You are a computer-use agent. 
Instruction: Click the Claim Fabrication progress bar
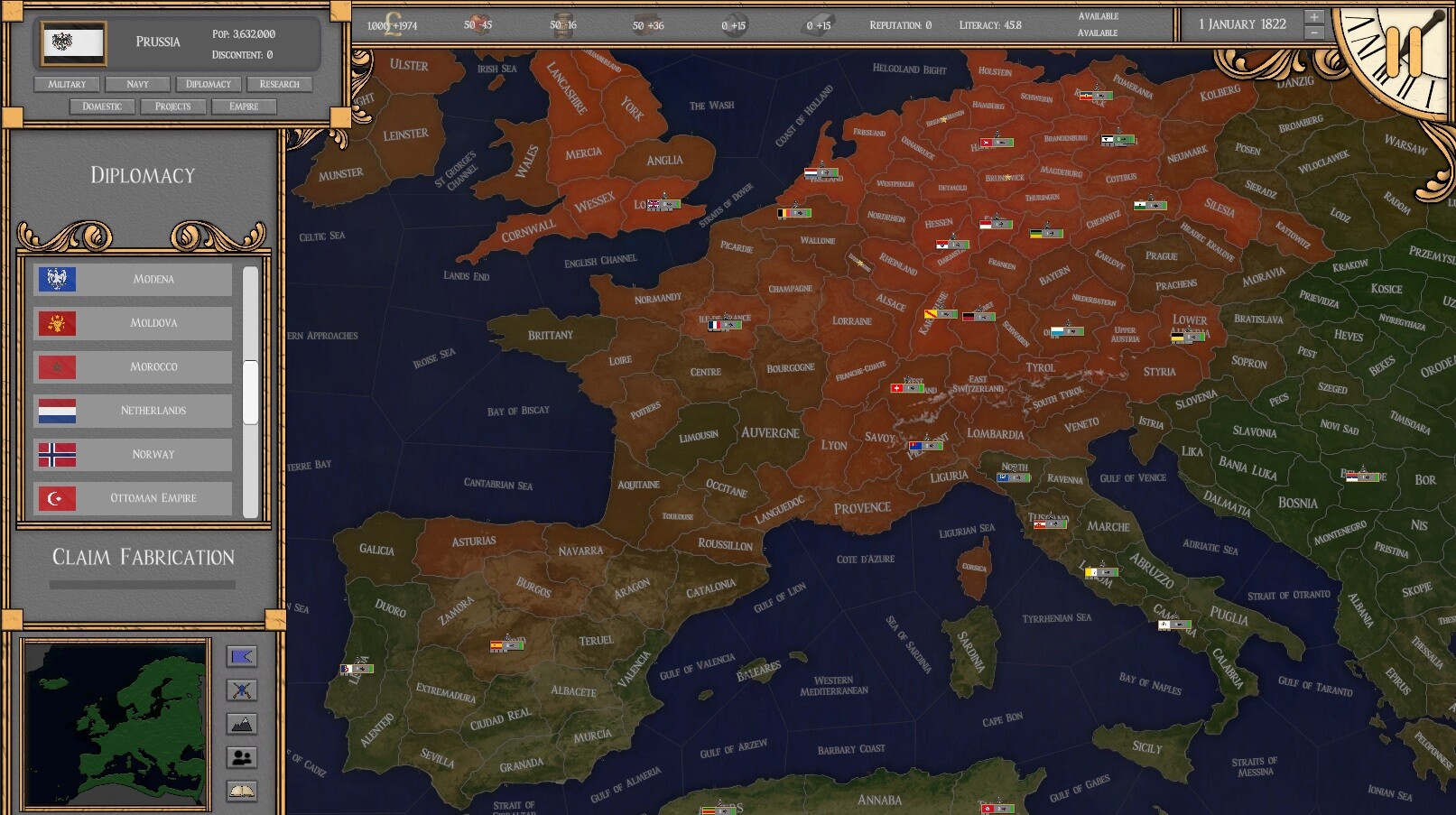click(x=143, y=585)
